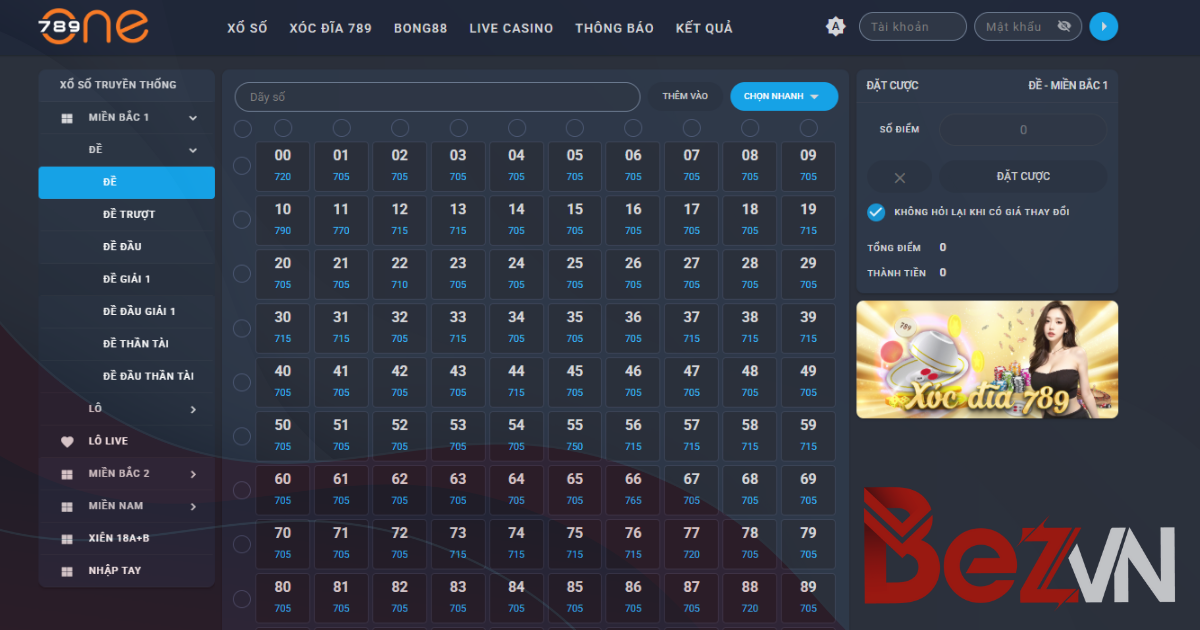Click the circular A icon in header
The image size is (1200, 630).
836,27
